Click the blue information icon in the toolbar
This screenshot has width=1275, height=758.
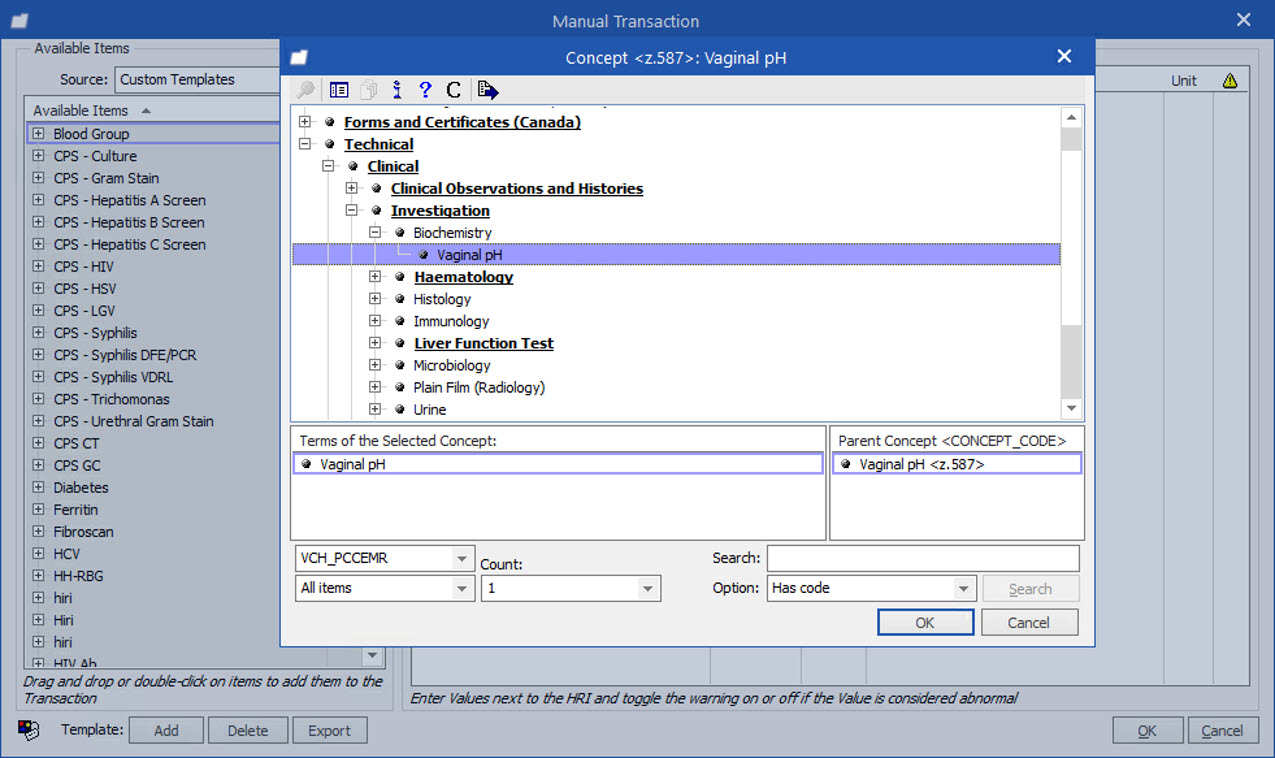[x=396, y=89]
